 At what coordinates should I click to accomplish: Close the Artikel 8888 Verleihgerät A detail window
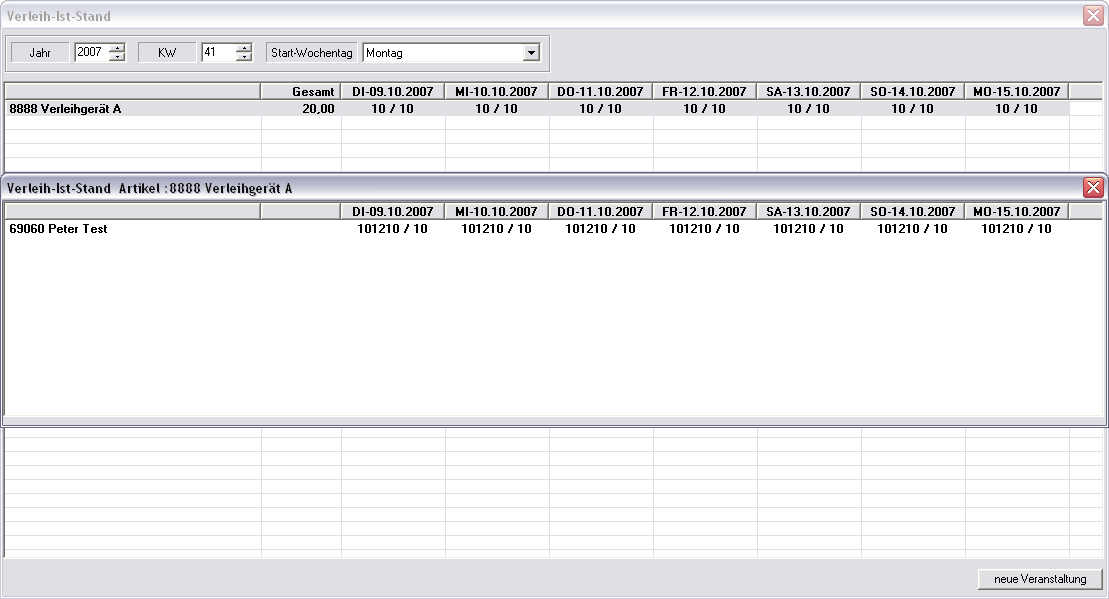click(x=1093, y=188)
